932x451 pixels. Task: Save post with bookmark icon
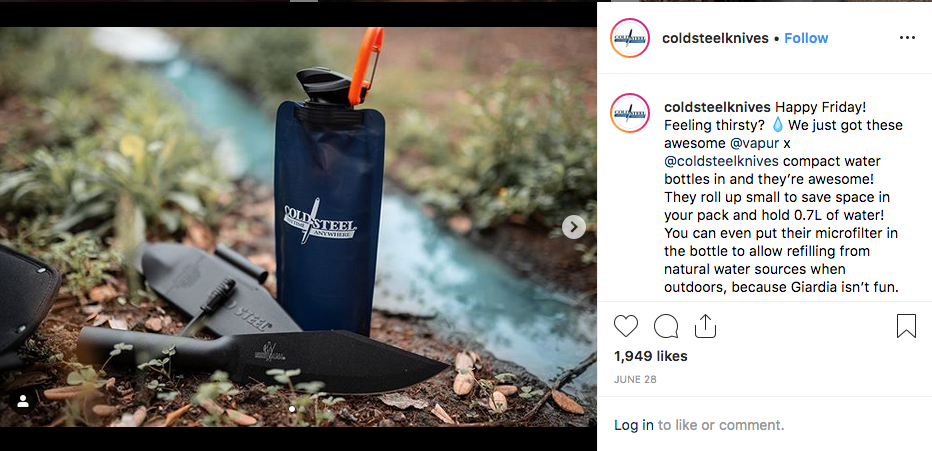[906, 326]
